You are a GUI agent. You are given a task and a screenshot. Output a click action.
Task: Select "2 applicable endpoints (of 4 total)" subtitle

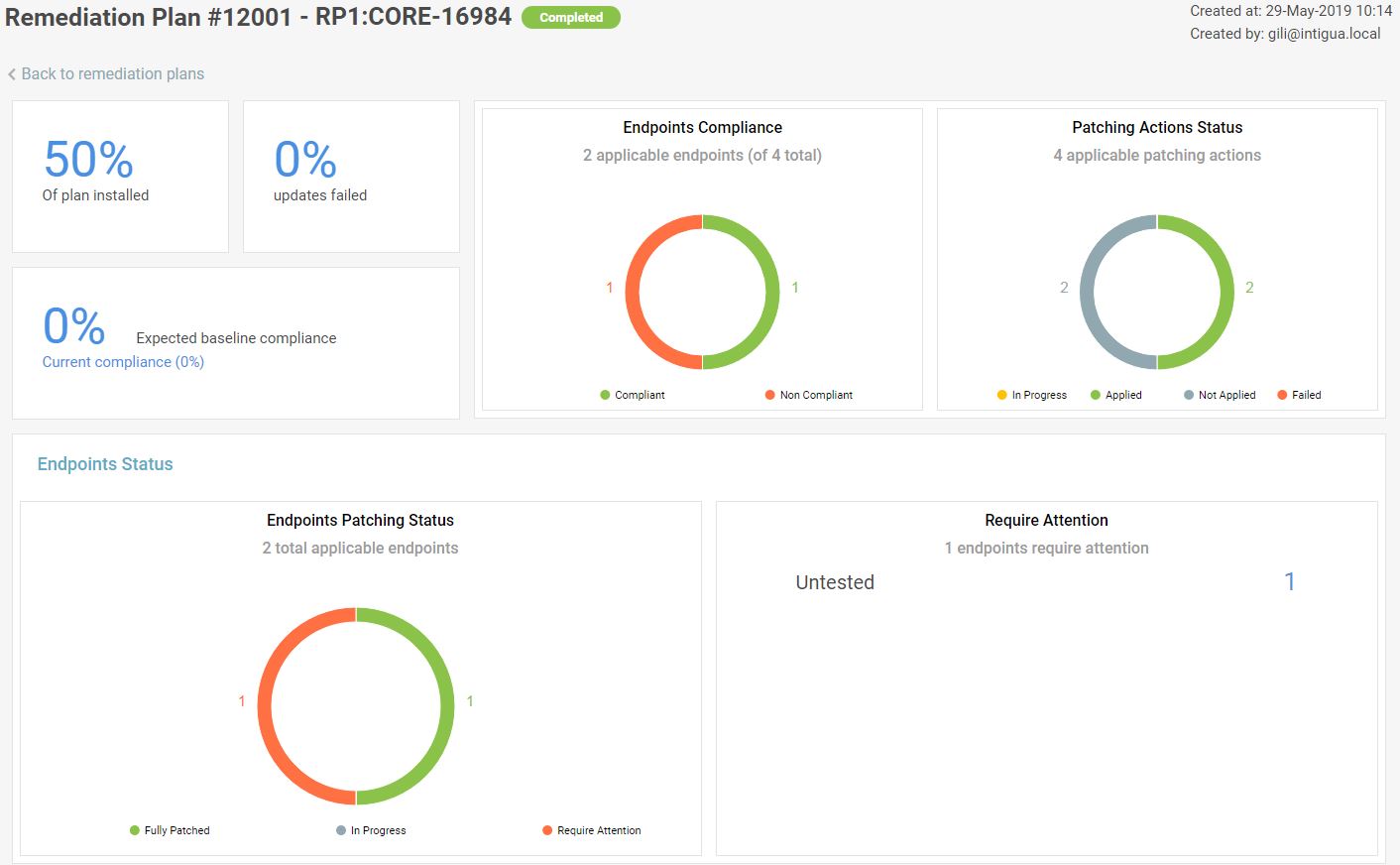702,155
